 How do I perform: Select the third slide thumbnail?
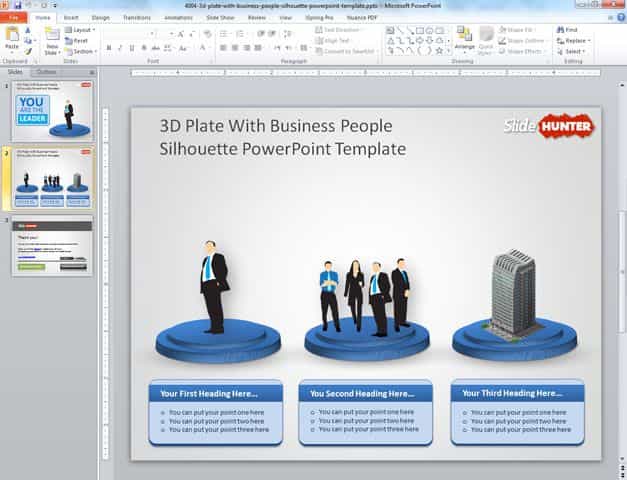(x=52, y=247)
